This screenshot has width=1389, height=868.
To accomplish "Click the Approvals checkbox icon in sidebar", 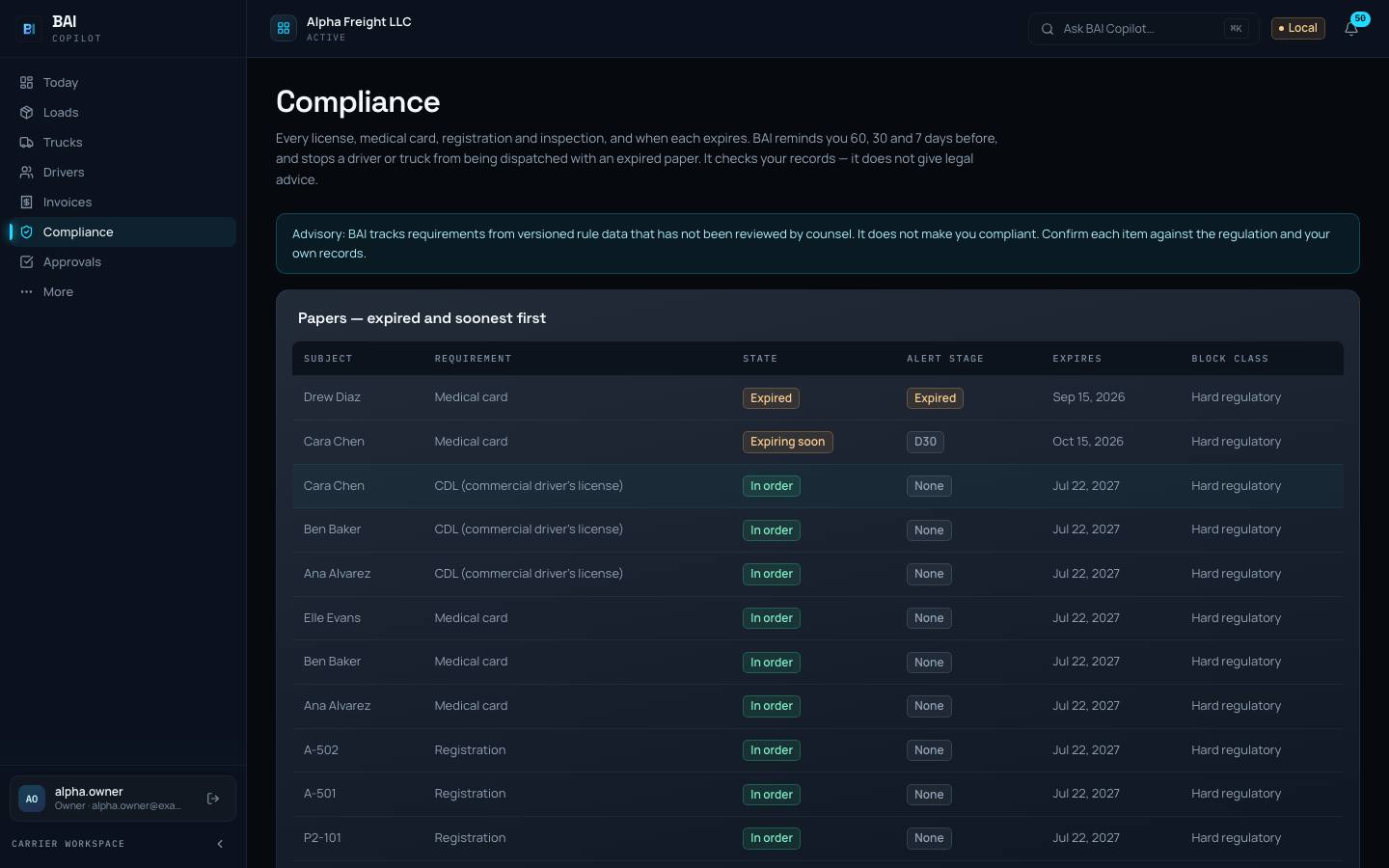I will coord(26,262).
